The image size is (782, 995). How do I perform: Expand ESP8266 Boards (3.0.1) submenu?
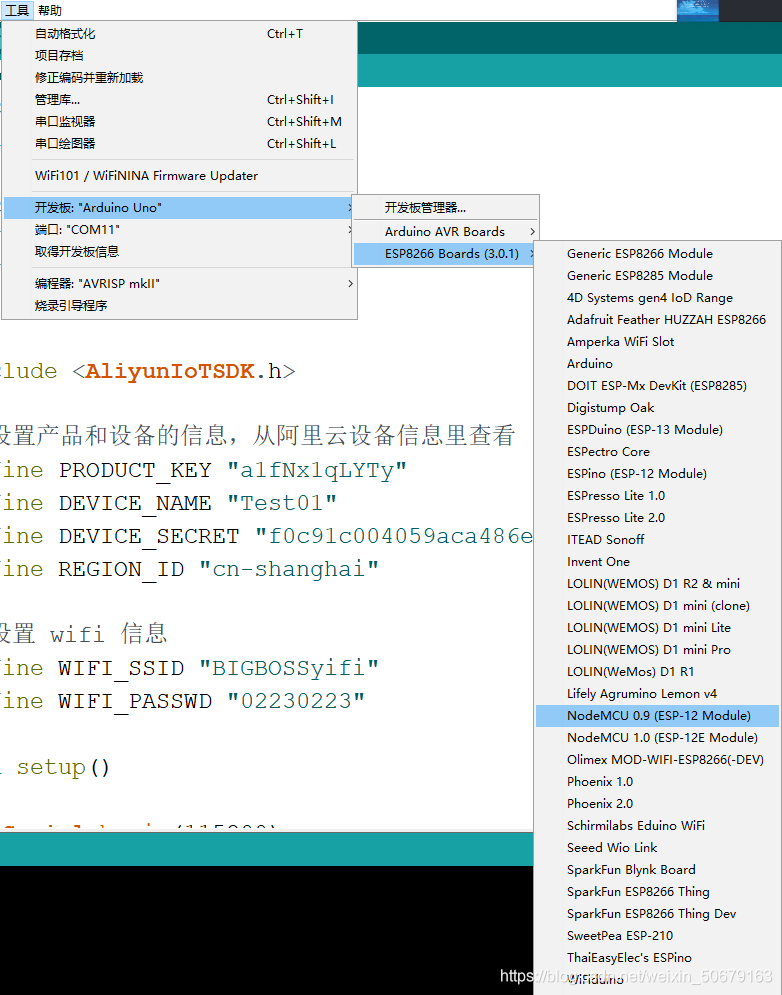click(x=446, y=254)
